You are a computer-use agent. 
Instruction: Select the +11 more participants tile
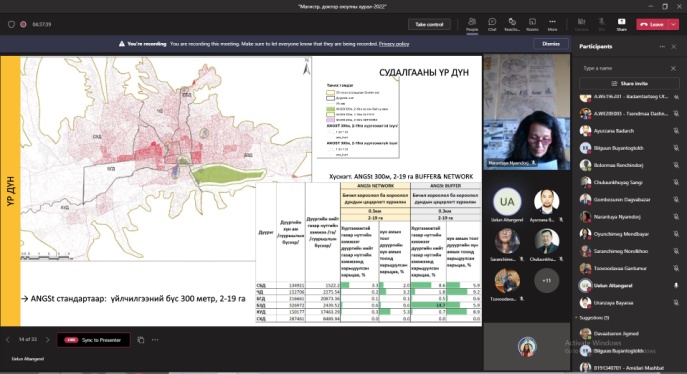[546, 280]
